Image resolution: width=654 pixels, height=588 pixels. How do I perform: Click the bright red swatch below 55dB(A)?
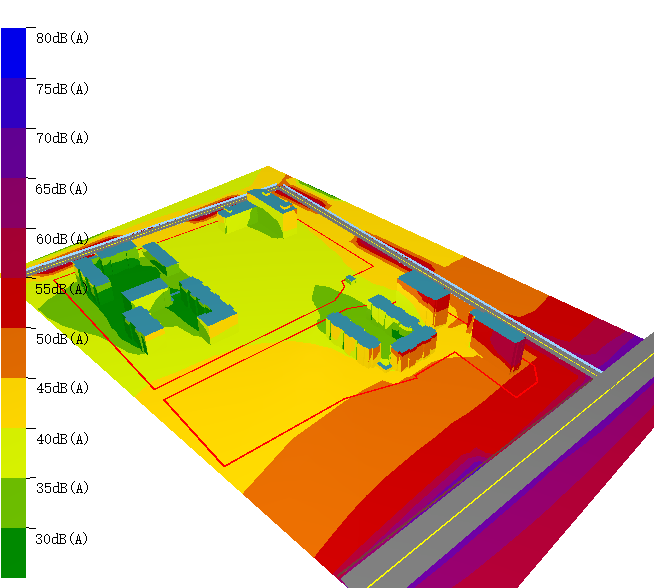click(x=13, y=302)
